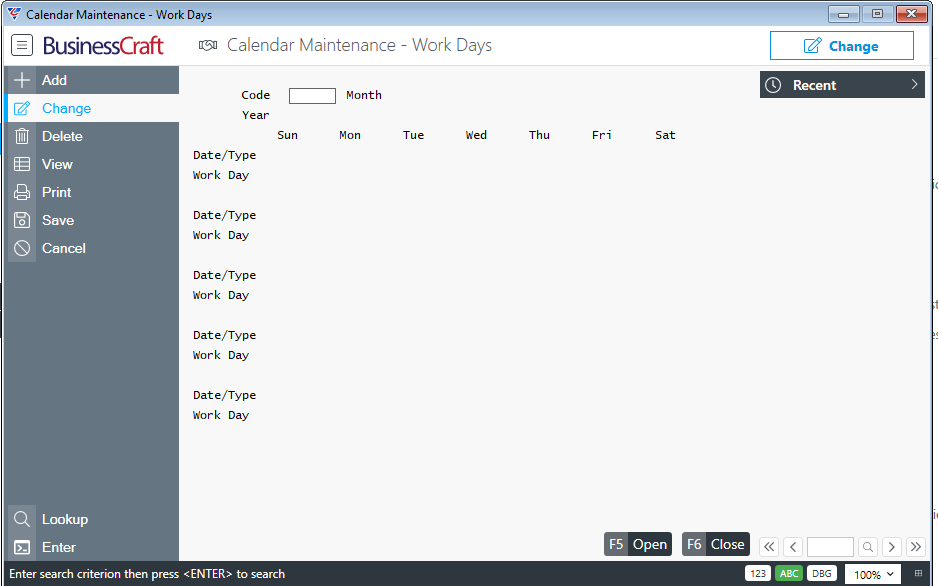Click the Cancel circle-slash icon
The image size is (938, 586).
coord(22,248)
